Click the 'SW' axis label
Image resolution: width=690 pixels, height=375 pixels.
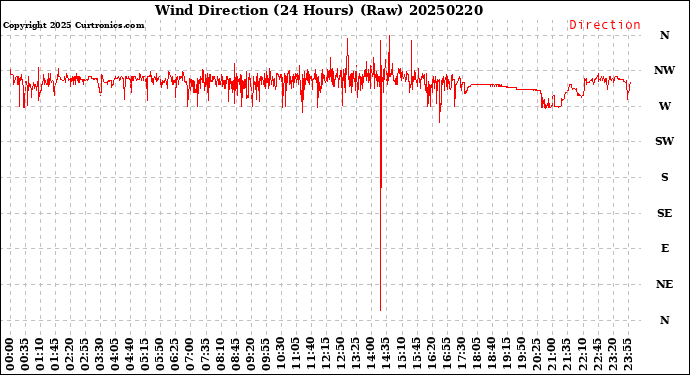664,141
